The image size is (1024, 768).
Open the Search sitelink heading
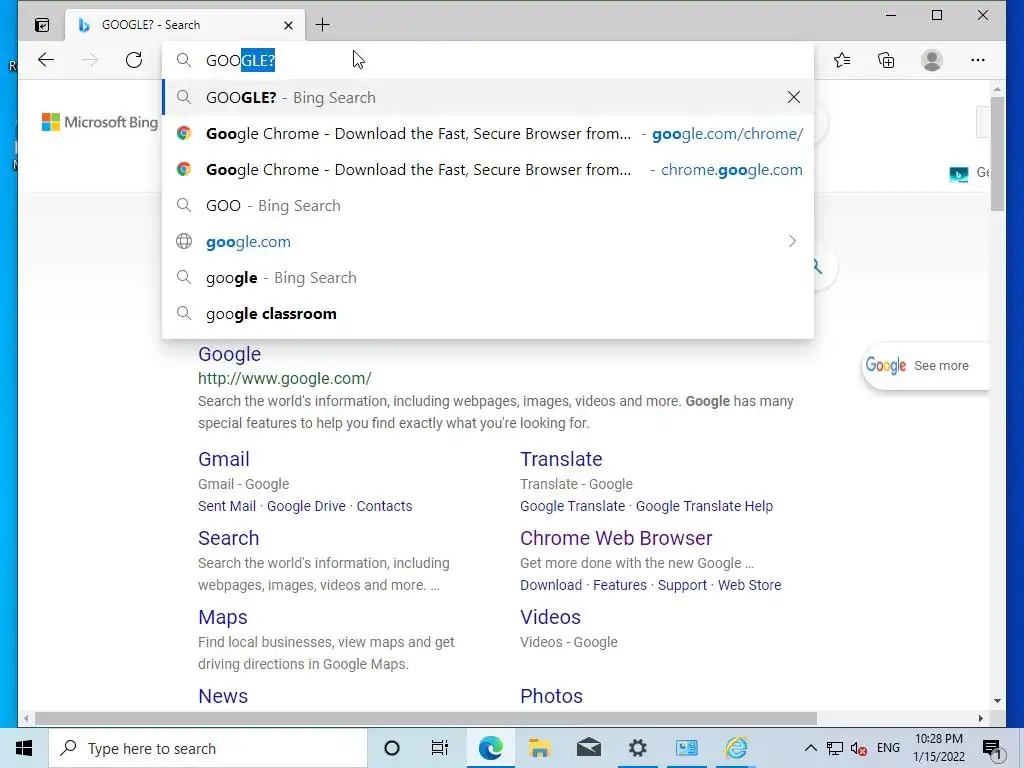point(229,538)
